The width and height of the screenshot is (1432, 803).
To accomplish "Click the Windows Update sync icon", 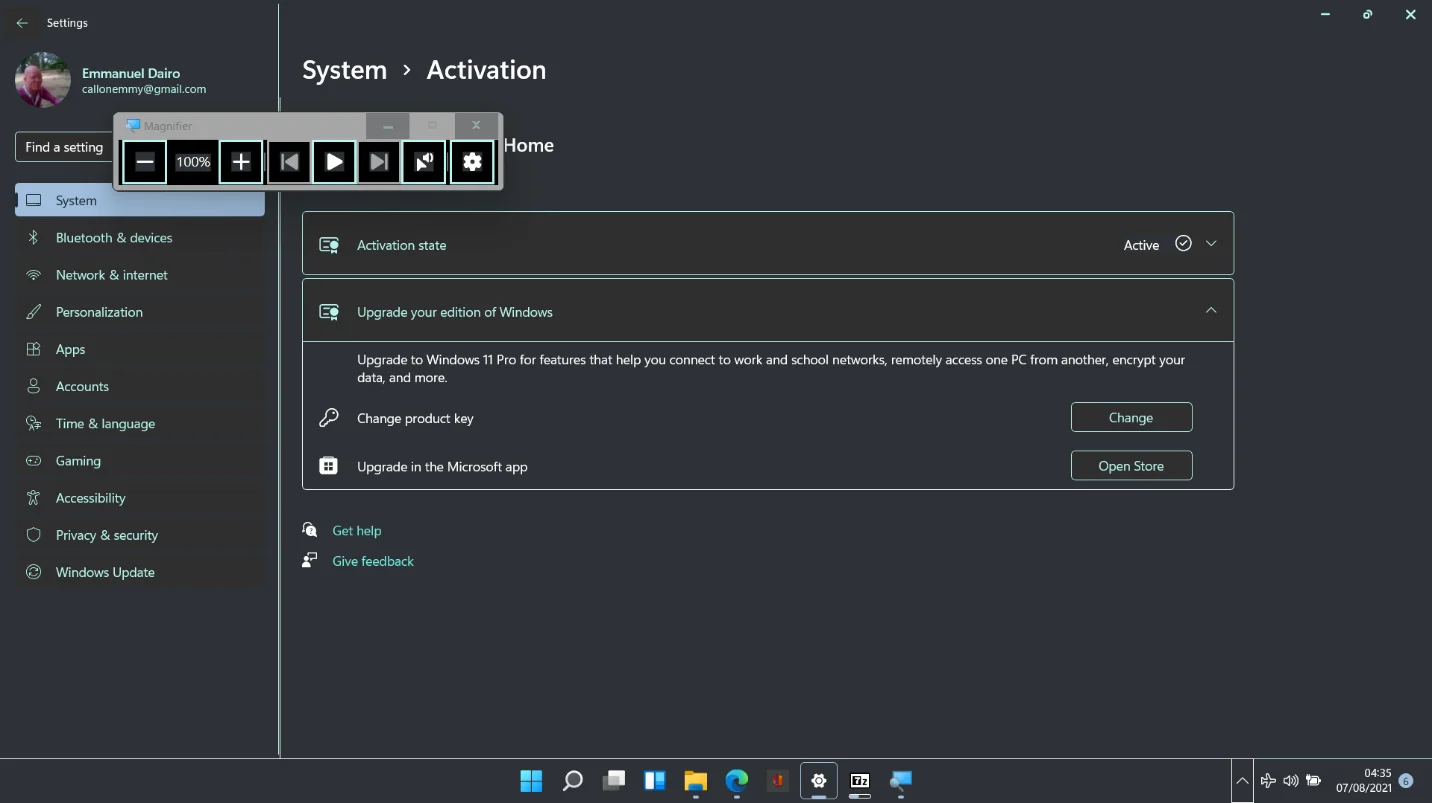I will coord(33,572).
